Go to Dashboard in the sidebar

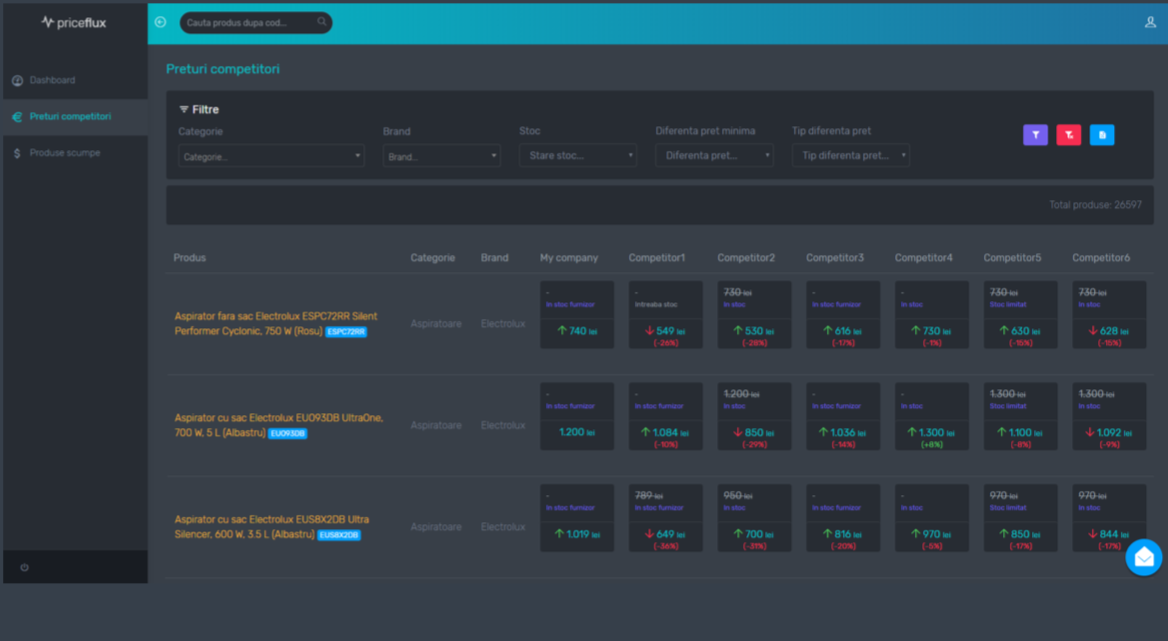[x=52, y=80]
